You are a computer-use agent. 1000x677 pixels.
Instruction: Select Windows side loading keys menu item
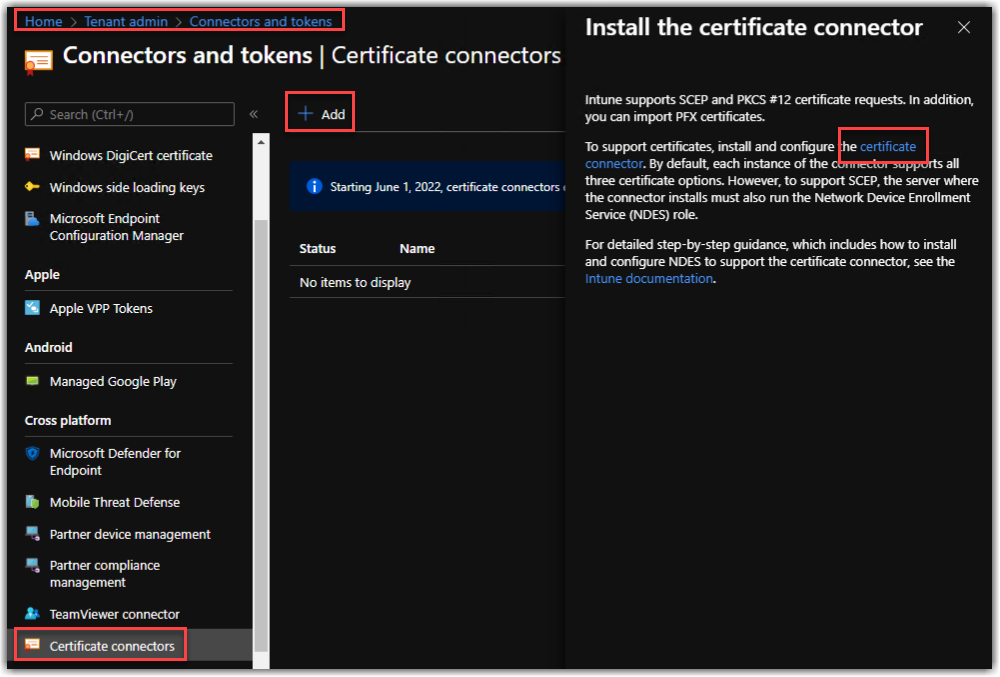tap(128, 187)
